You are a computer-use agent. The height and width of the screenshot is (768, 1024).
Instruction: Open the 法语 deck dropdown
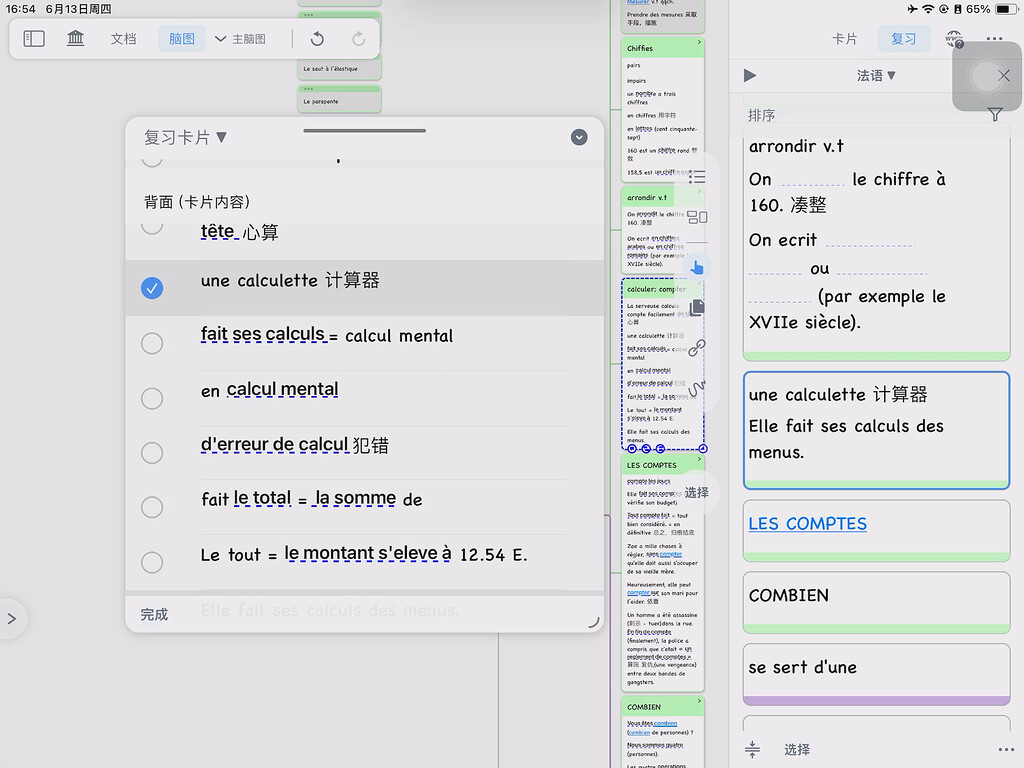point(876,75)
